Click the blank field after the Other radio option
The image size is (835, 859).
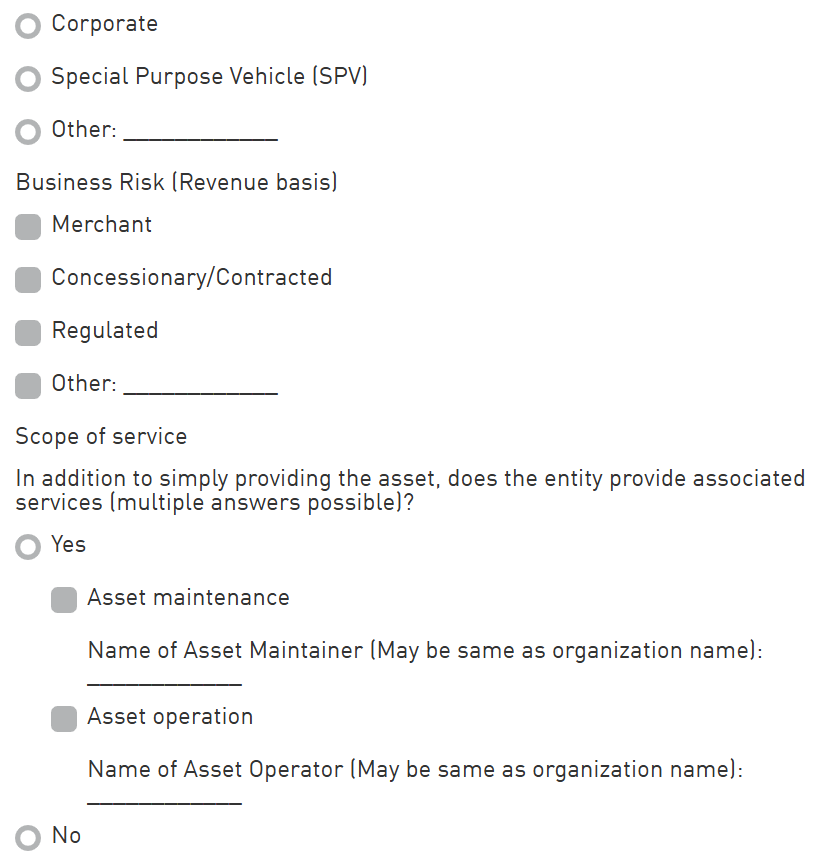(200, 133)
